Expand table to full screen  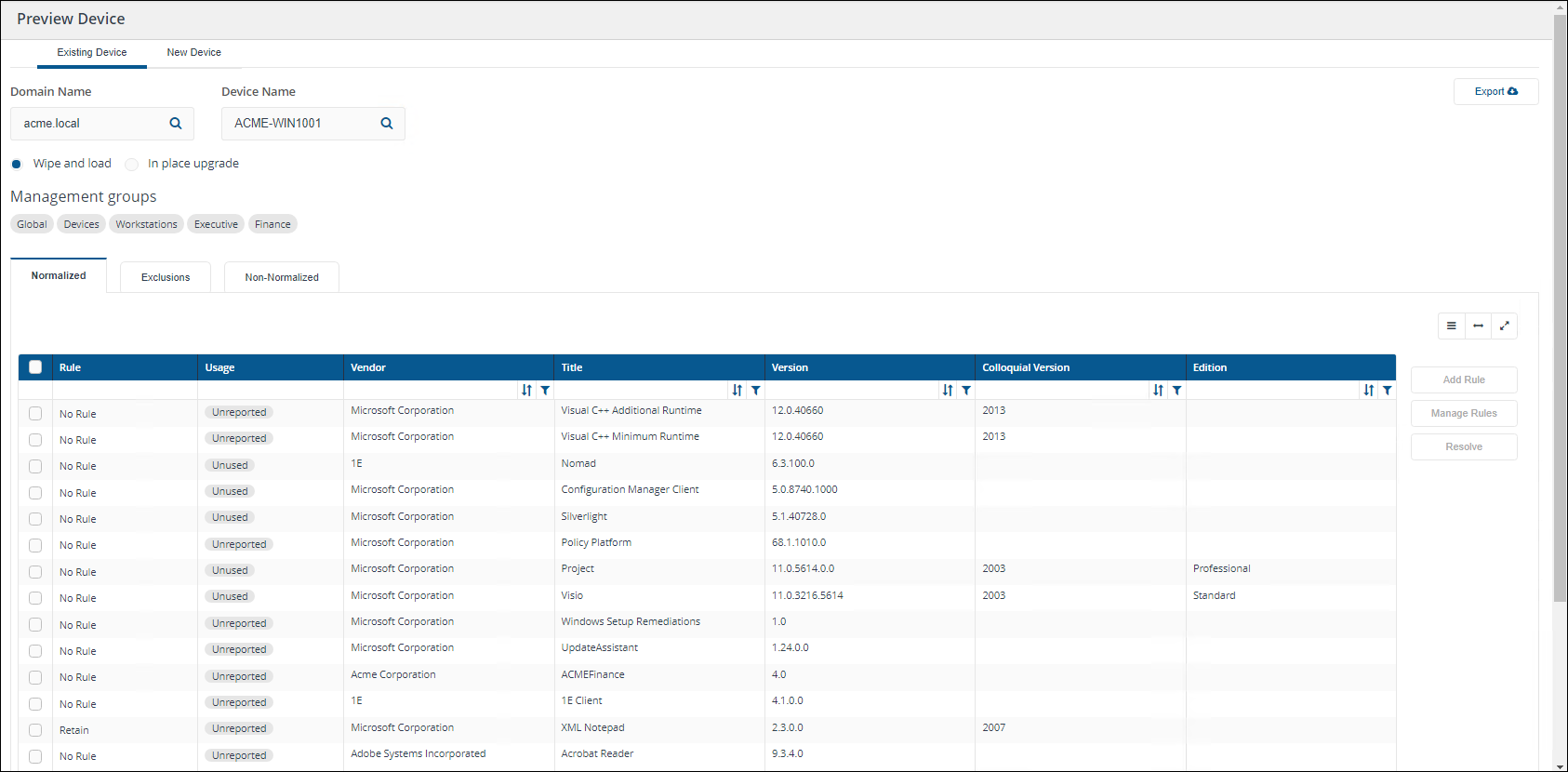point(1504,326)
